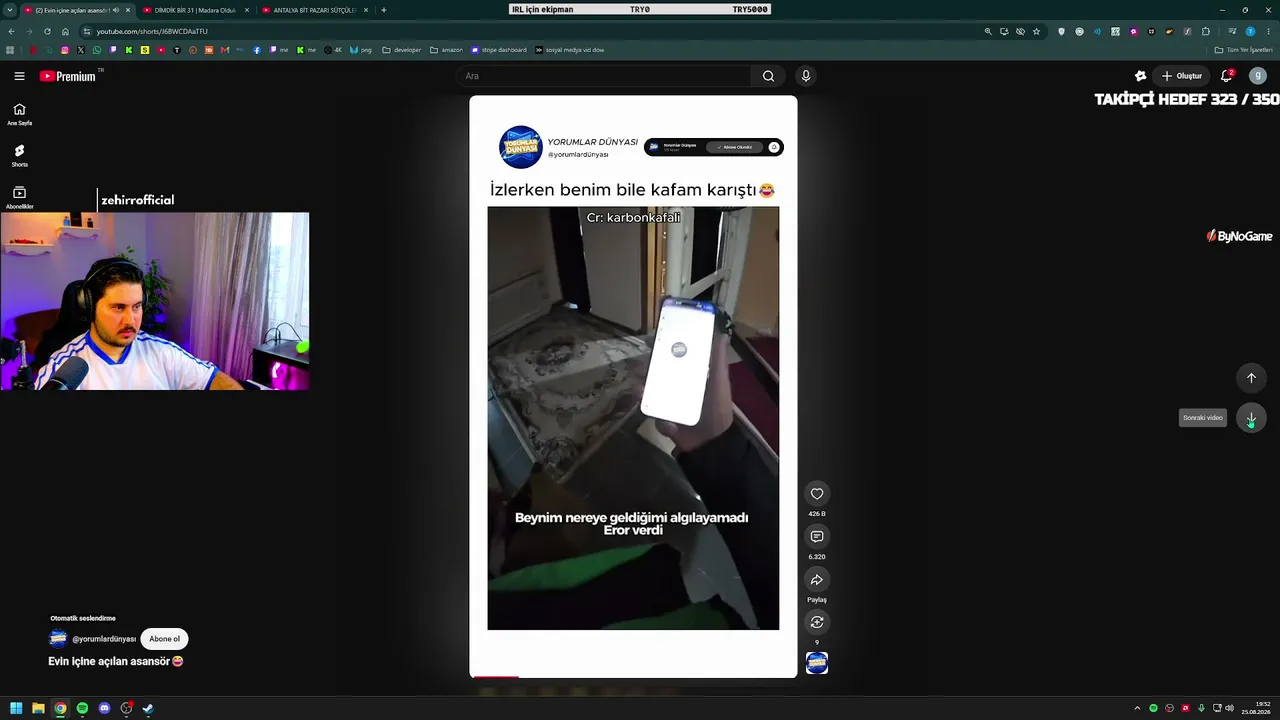
Task: Open the Chrome three-dot menu
Action: point(1268,31)
